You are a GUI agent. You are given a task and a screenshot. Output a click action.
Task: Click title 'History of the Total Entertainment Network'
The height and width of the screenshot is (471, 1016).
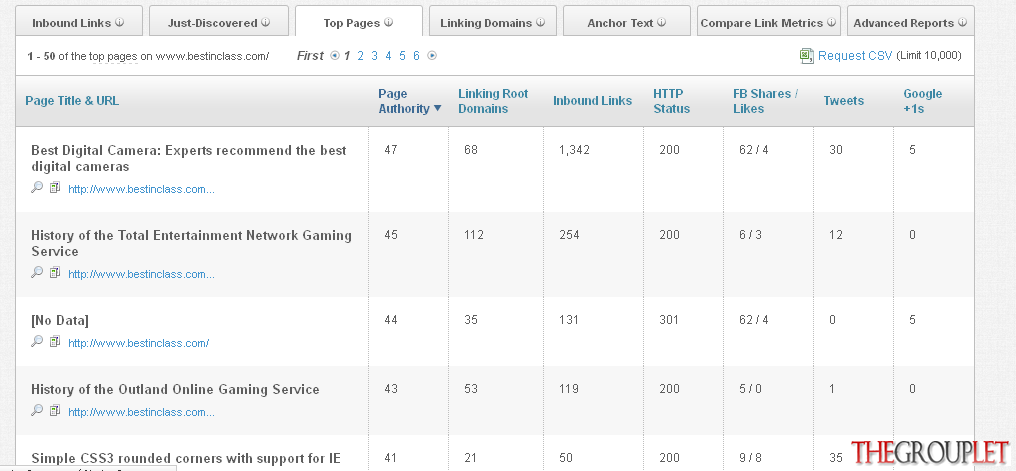[191, 243]
